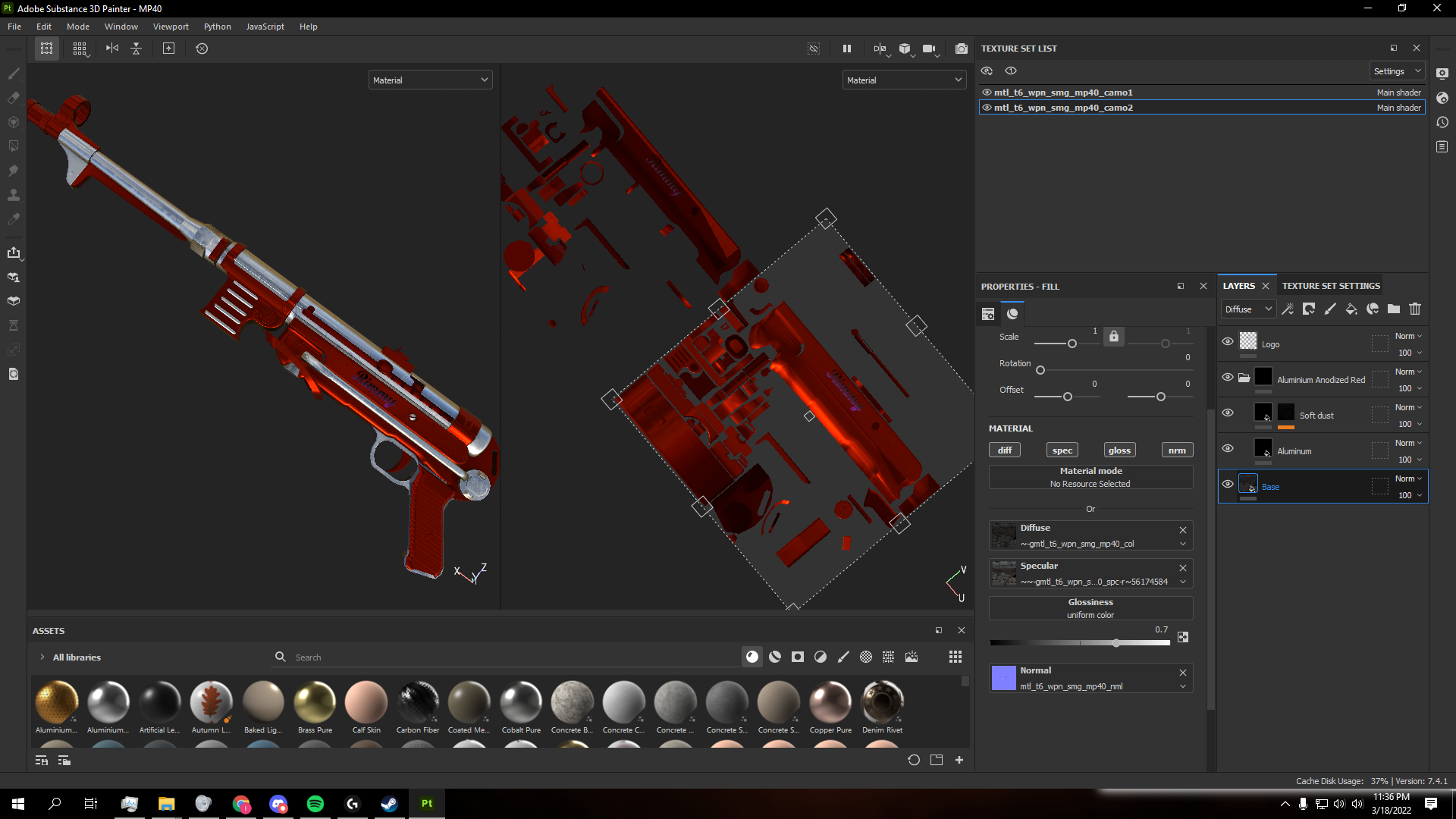Add a paint effect with magic wand icon

[1288, 309]
